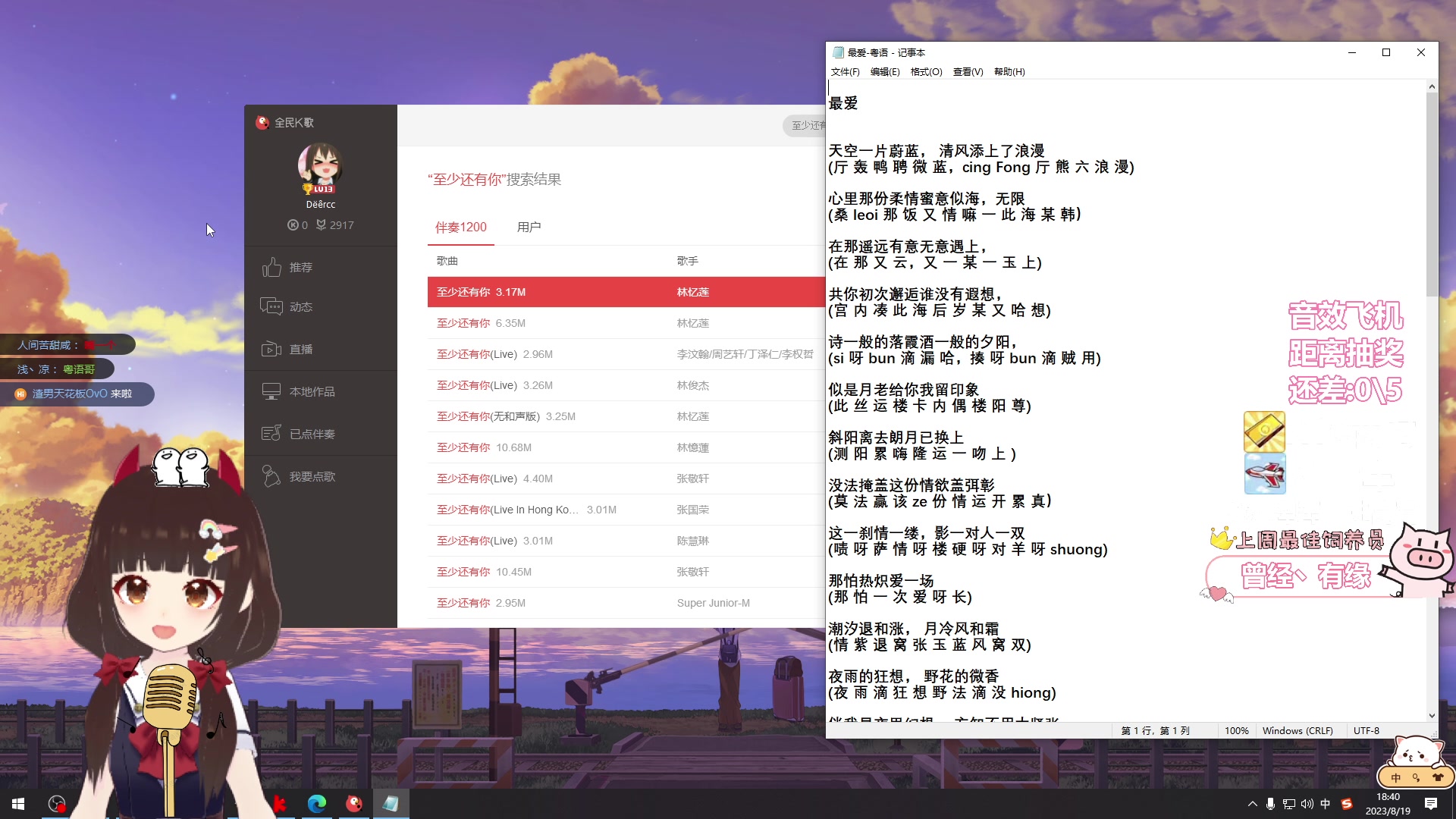Open Notepad taskbar icon

click(x=391, y=804)
